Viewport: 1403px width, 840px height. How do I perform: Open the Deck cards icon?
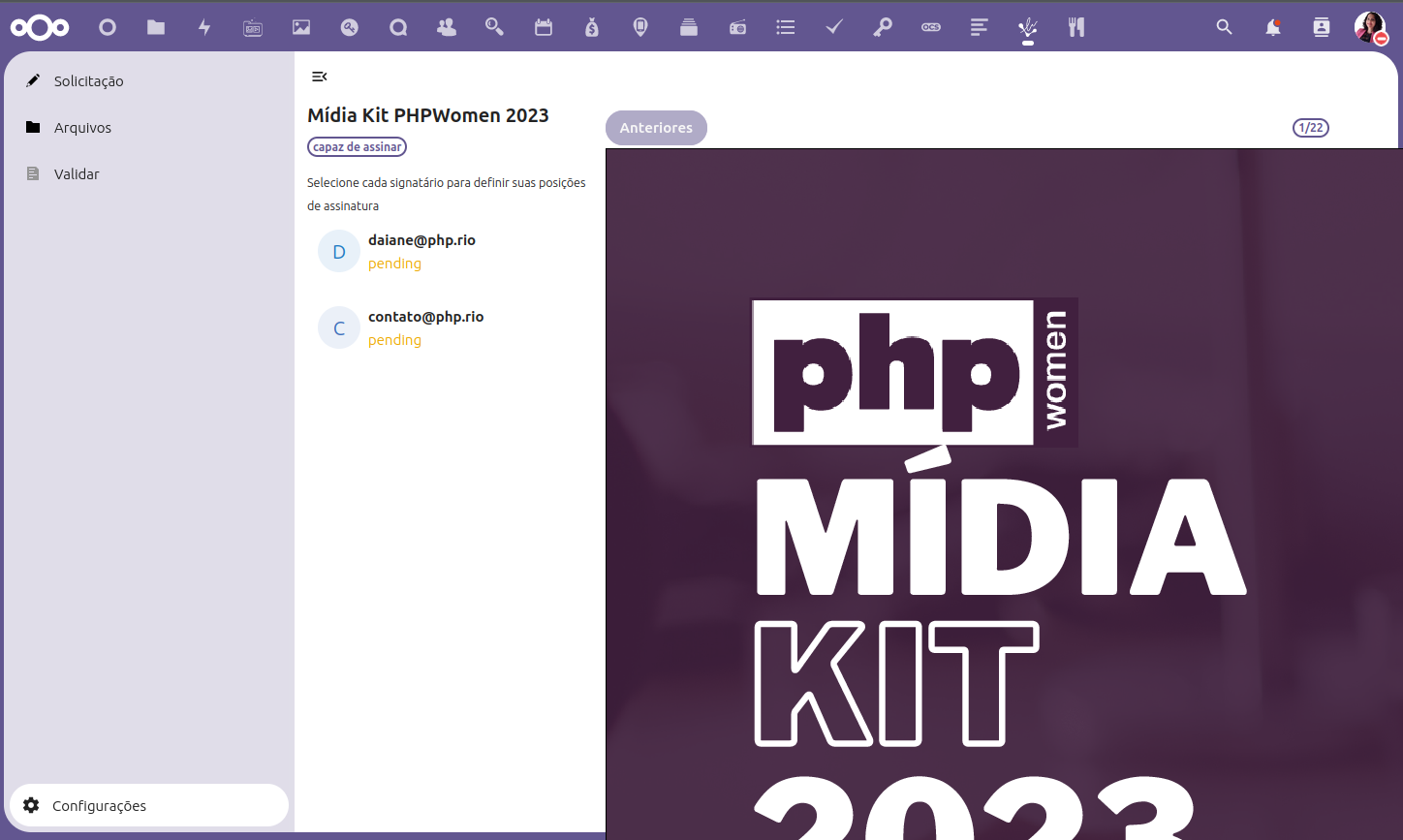point(689,27)
